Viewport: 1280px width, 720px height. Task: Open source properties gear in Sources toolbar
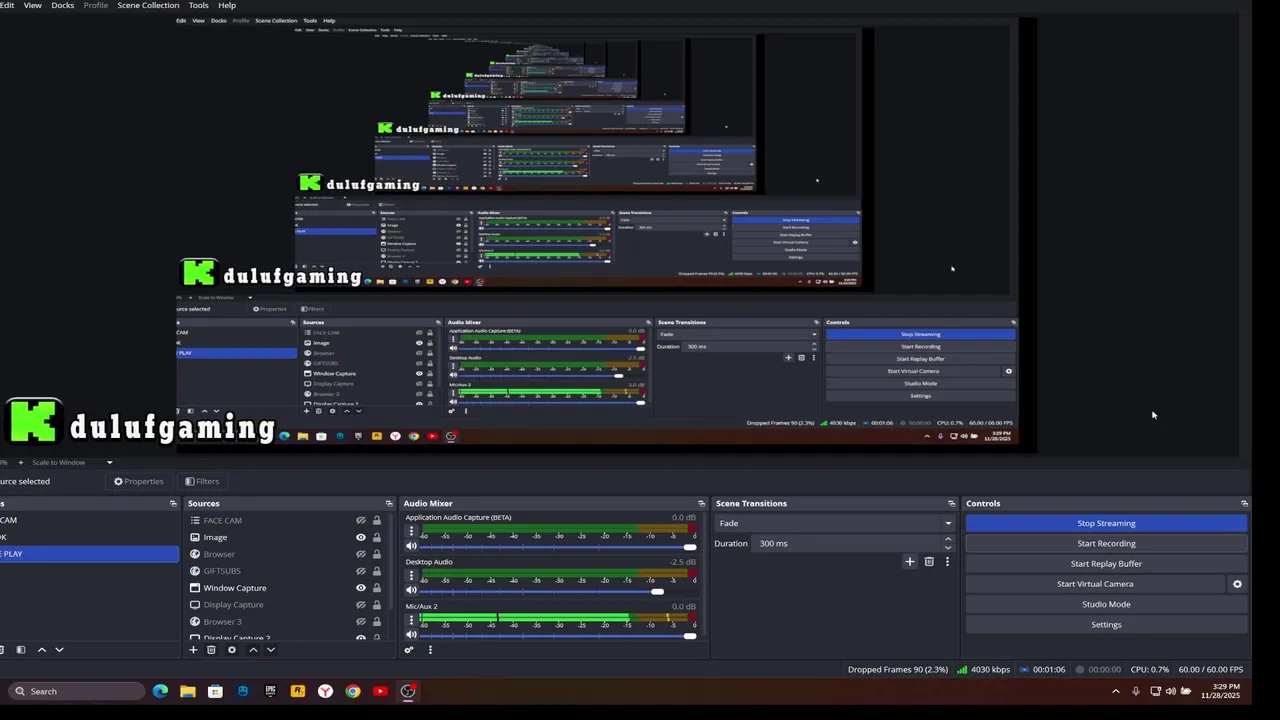pyautogui.click(x=232, y=650)
